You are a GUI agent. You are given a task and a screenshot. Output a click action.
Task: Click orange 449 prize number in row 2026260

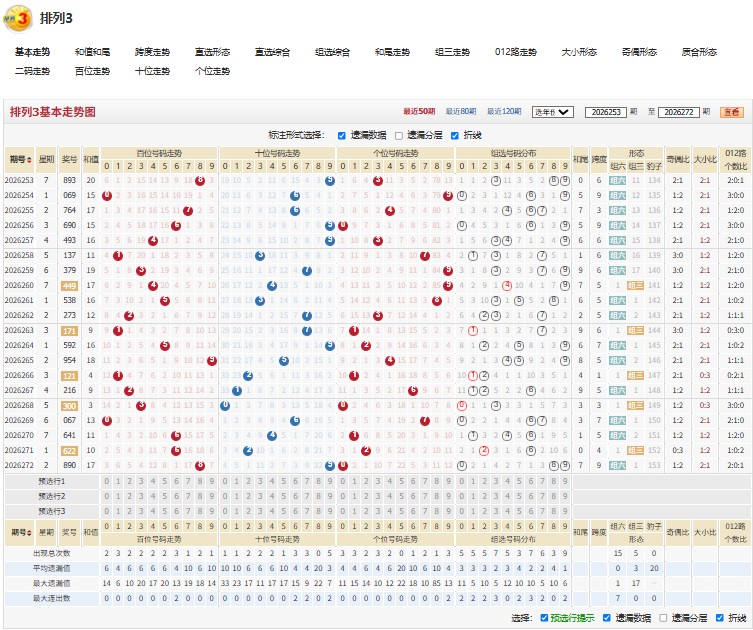pos(70,286)
